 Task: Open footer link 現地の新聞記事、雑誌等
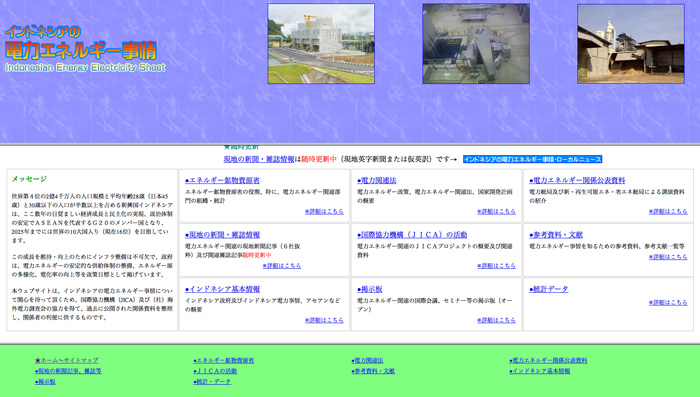68,371
